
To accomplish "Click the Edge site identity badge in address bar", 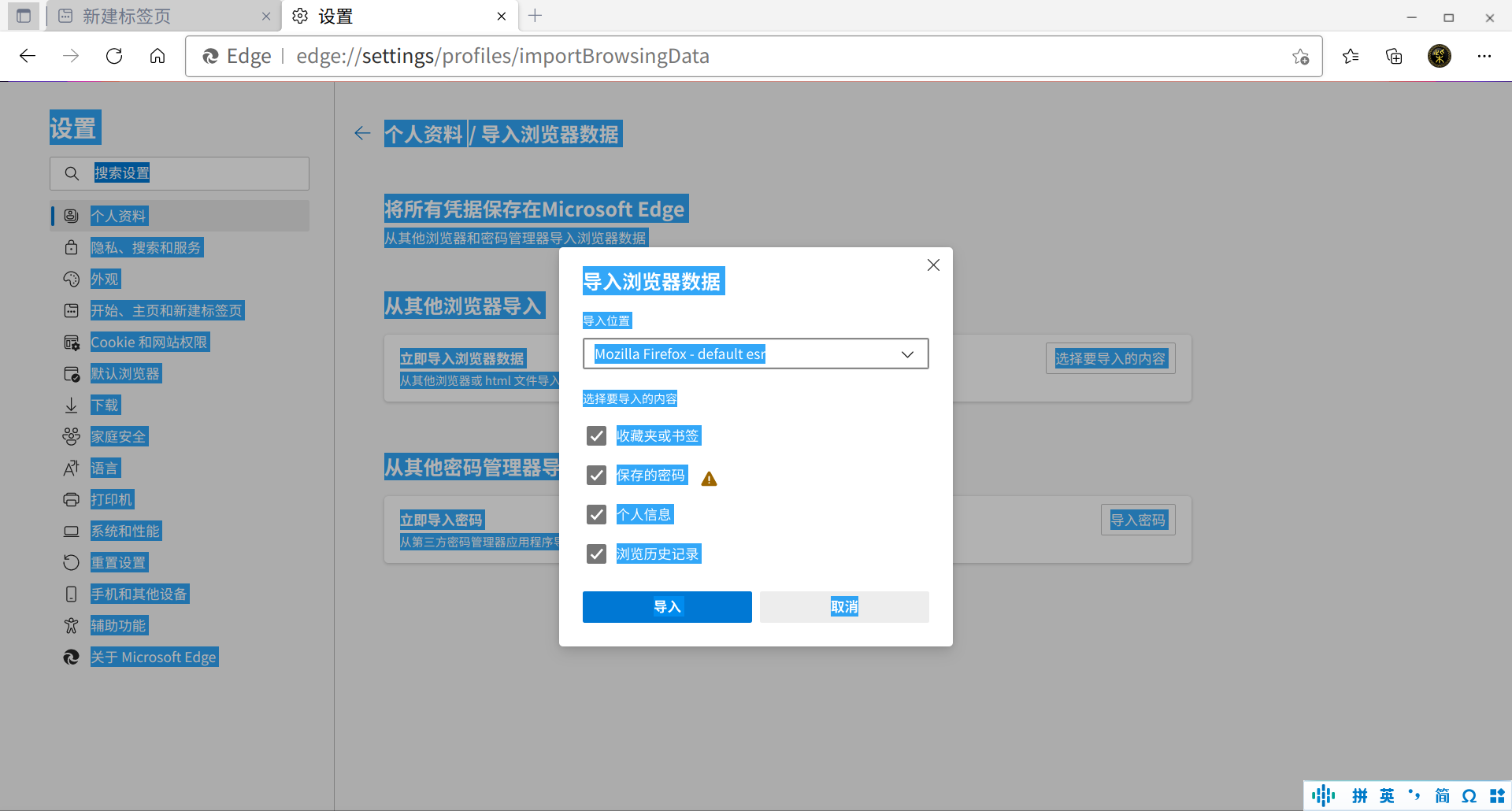I will (237, 56).
